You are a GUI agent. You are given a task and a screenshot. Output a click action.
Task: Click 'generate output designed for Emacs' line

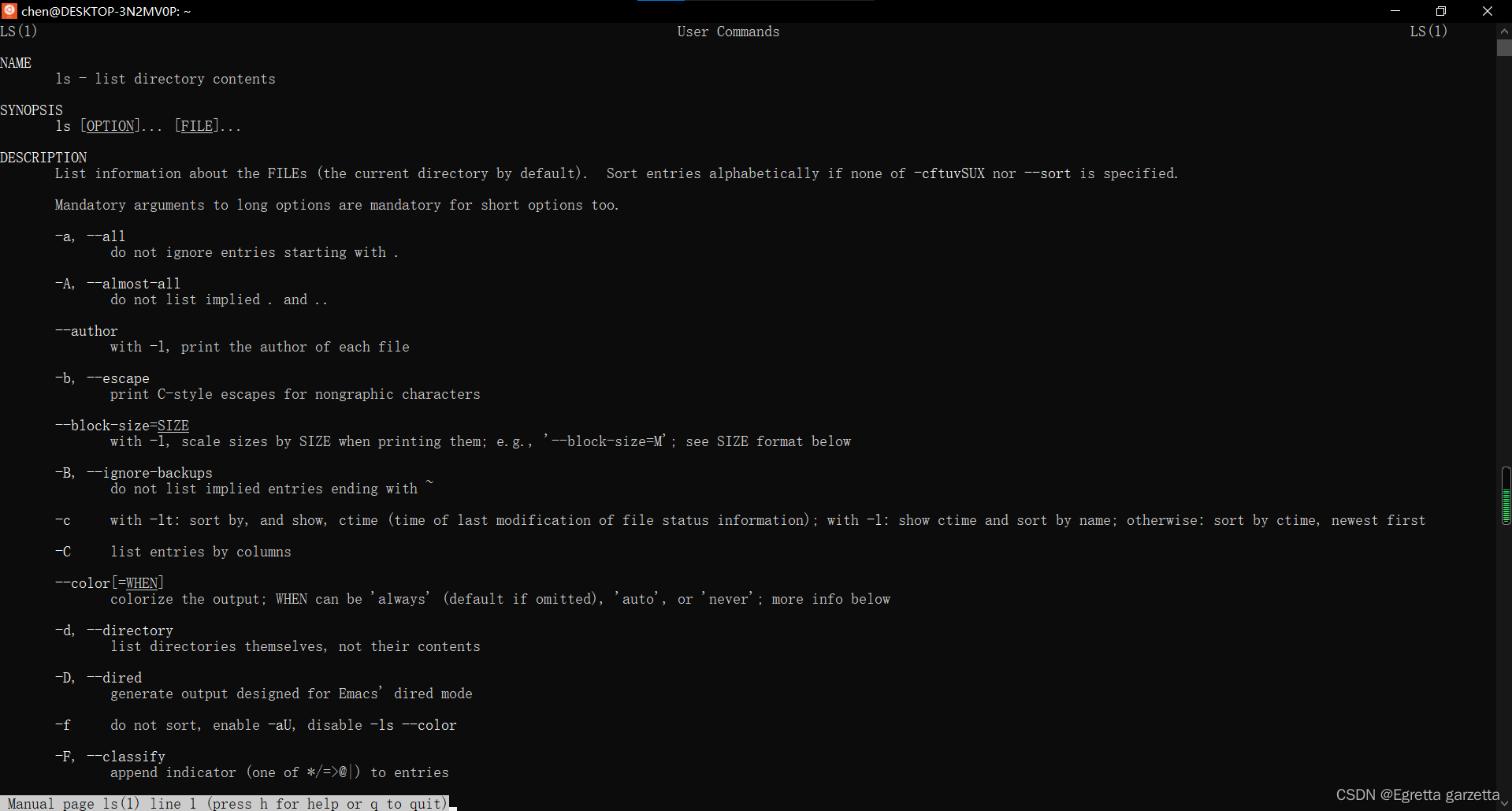click(291, 694)
